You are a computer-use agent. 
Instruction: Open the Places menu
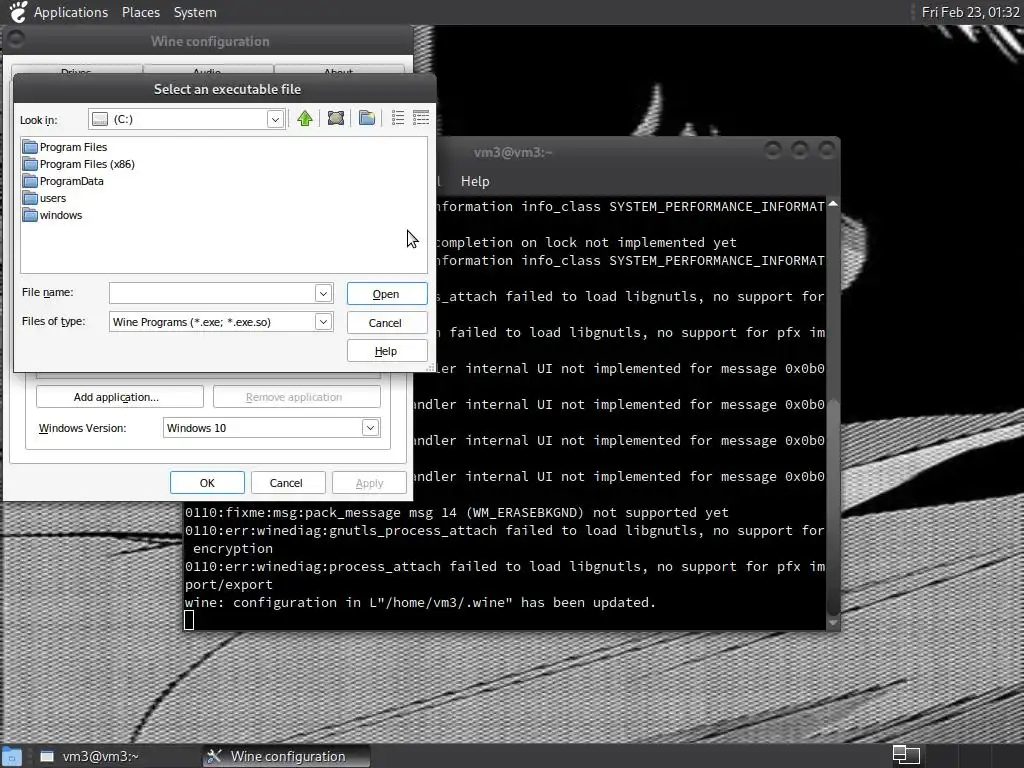point(141,12)
